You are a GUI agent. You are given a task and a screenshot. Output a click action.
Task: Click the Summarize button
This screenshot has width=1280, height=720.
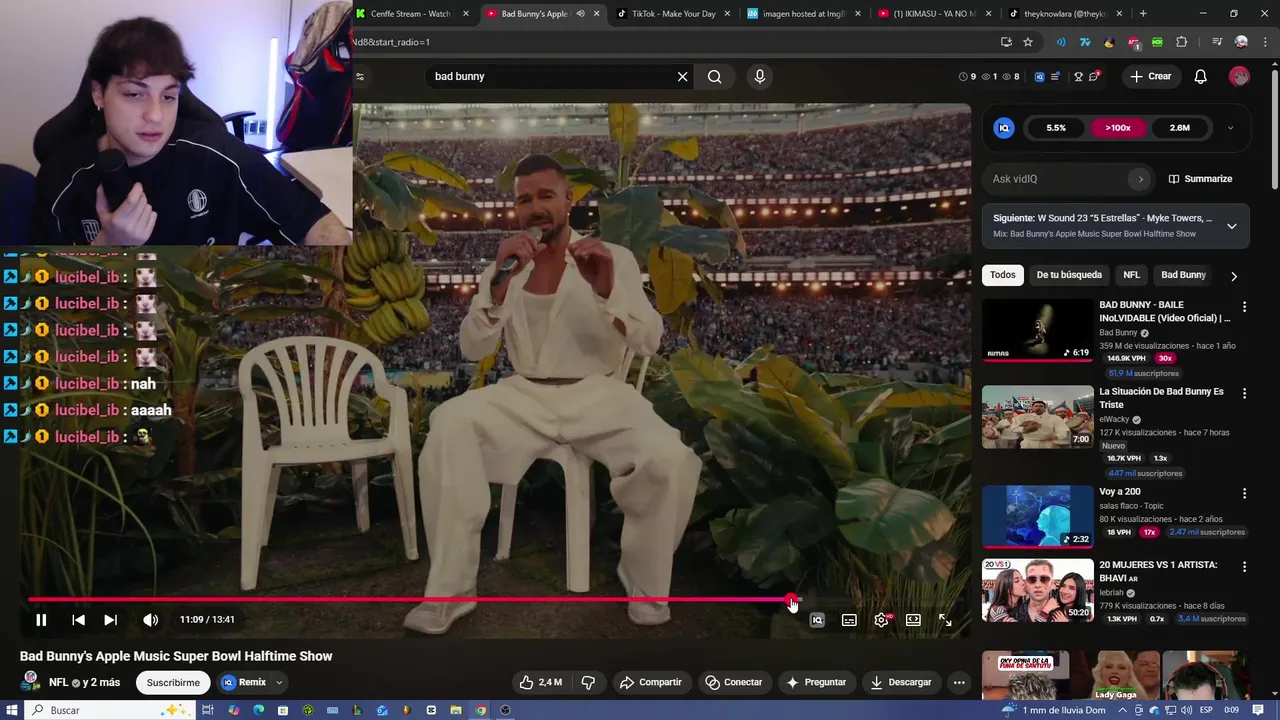[x=1200, y=179]
